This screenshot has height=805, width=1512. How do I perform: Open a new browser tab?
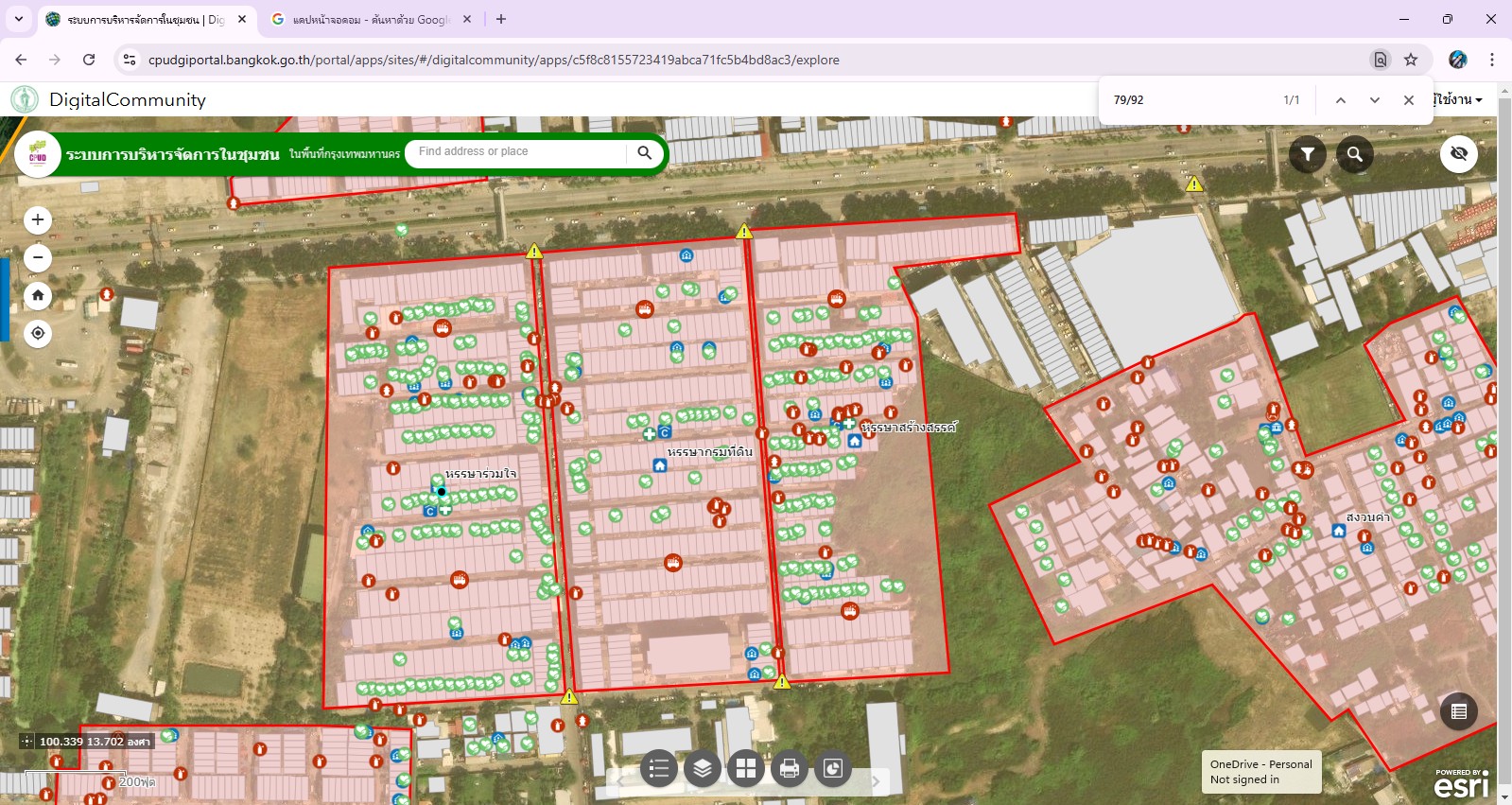(501, 19)
